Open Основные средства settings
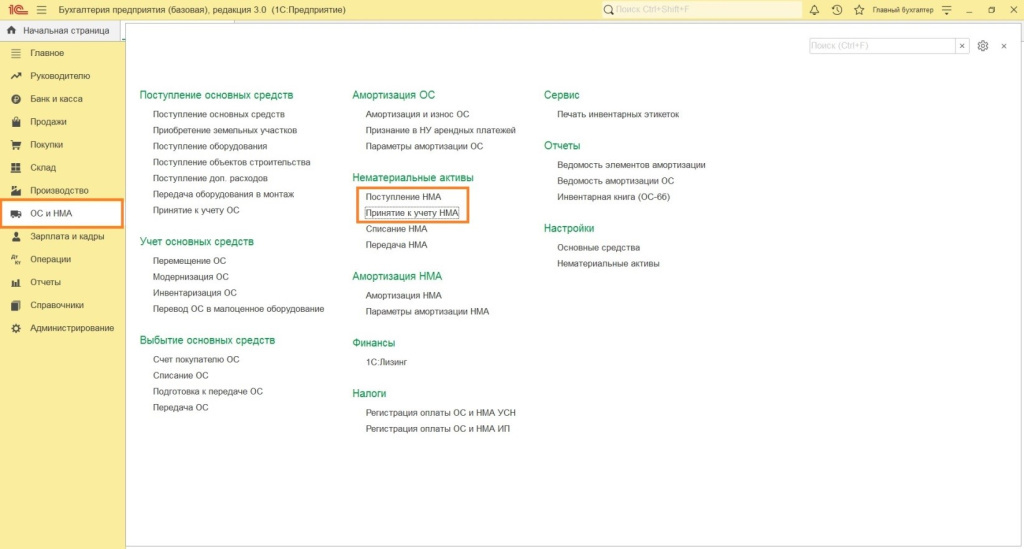The width and height of the screenshot is (1024, 549). pos(598,247)
